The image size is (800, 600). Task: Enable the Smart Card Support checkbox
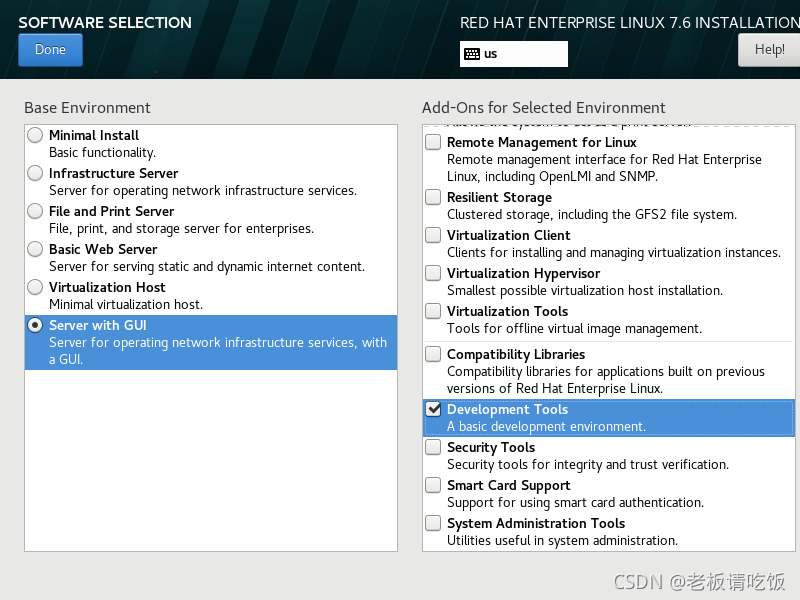tap(433, 485)
